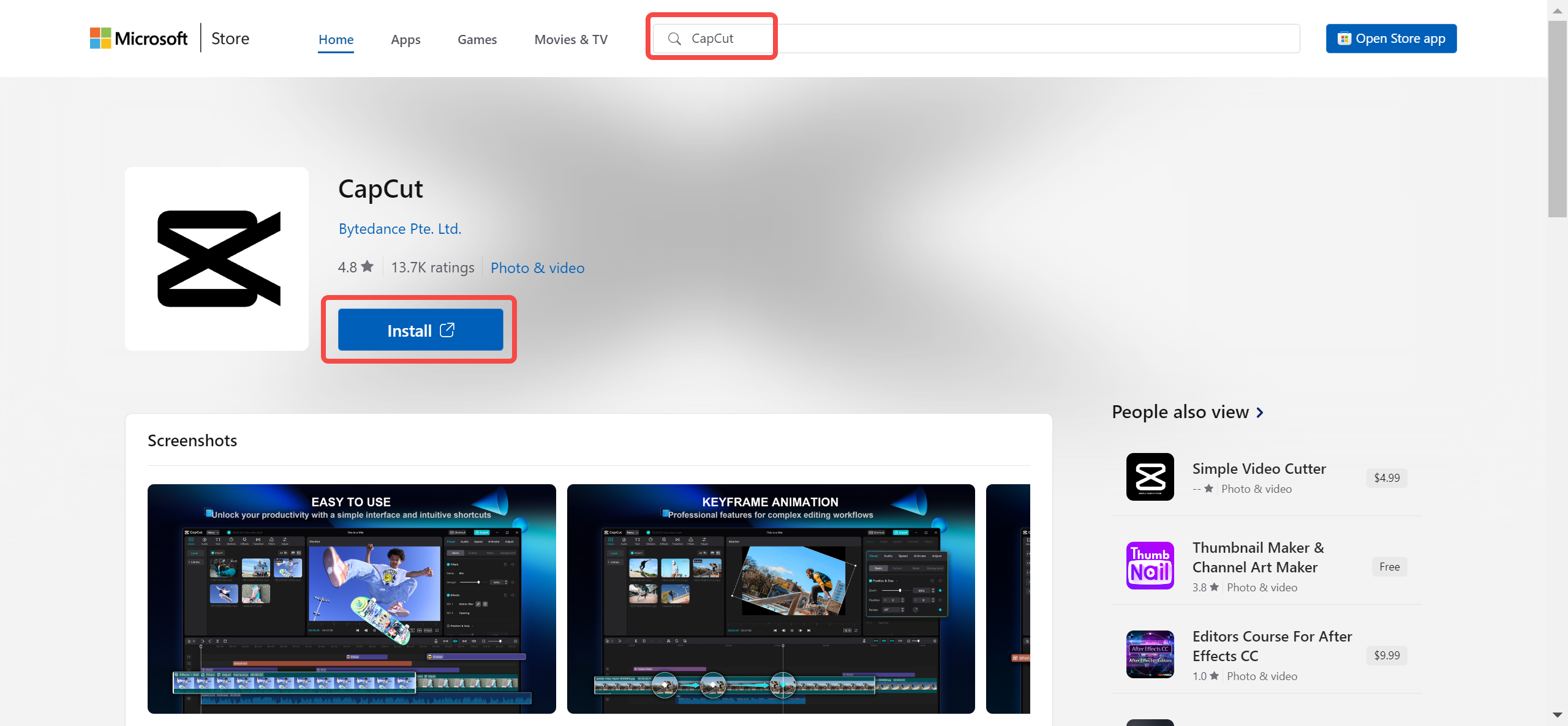
Task: Switch to the Games tab
Action: [477, 39]
